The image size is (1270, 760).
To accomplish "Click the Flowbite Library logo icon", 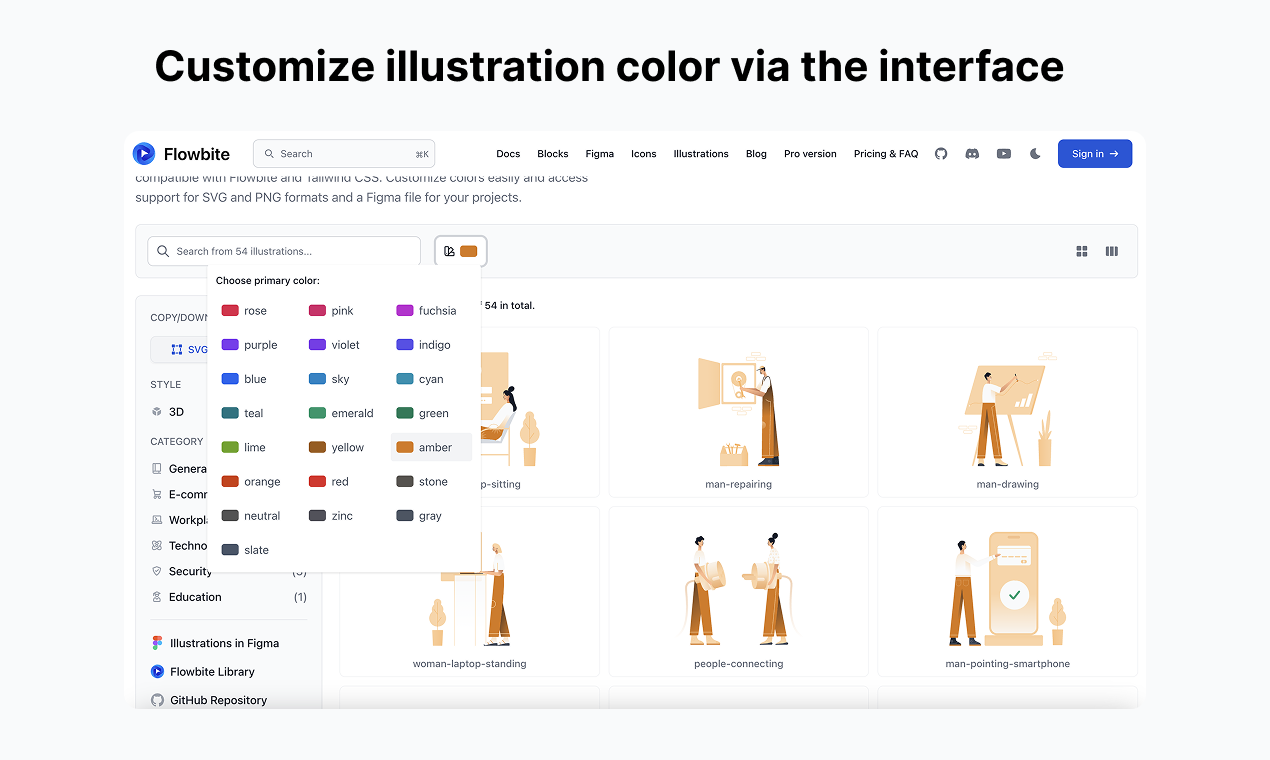I will (157, 672).
